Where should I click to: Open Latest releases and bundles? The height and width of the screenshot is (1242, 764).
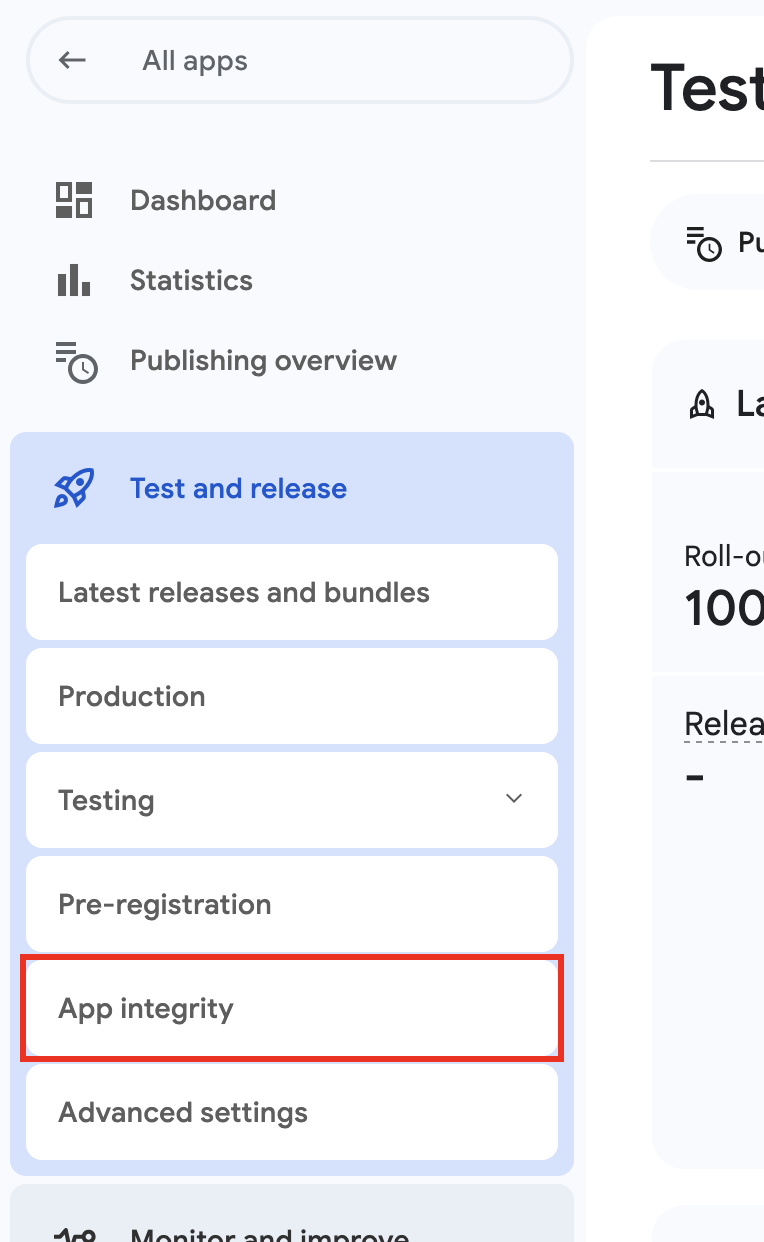click(244, 593)
